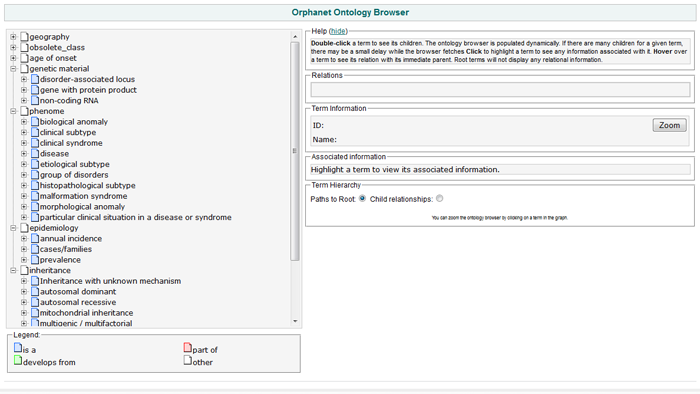Viewport: 700px width, 394px height.
Task: Click the green 'develops from' legend swatch
Action: click(x=18, y=360)
